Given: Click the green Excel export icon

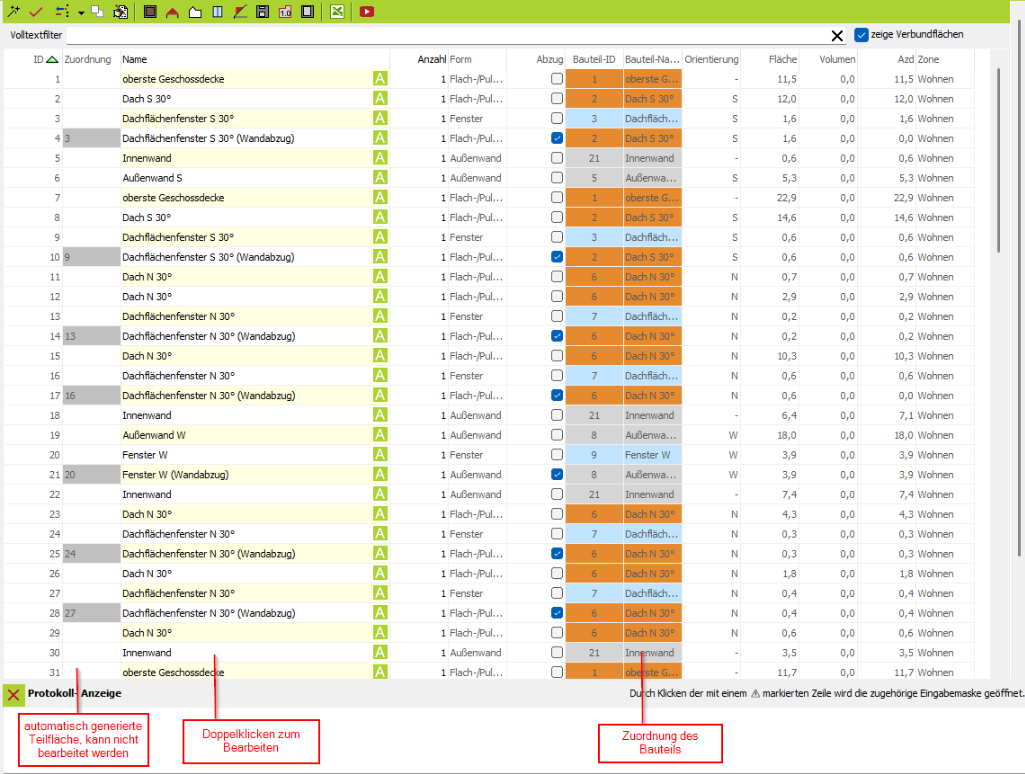Looking at the screenshot, I should coord(337,12).
